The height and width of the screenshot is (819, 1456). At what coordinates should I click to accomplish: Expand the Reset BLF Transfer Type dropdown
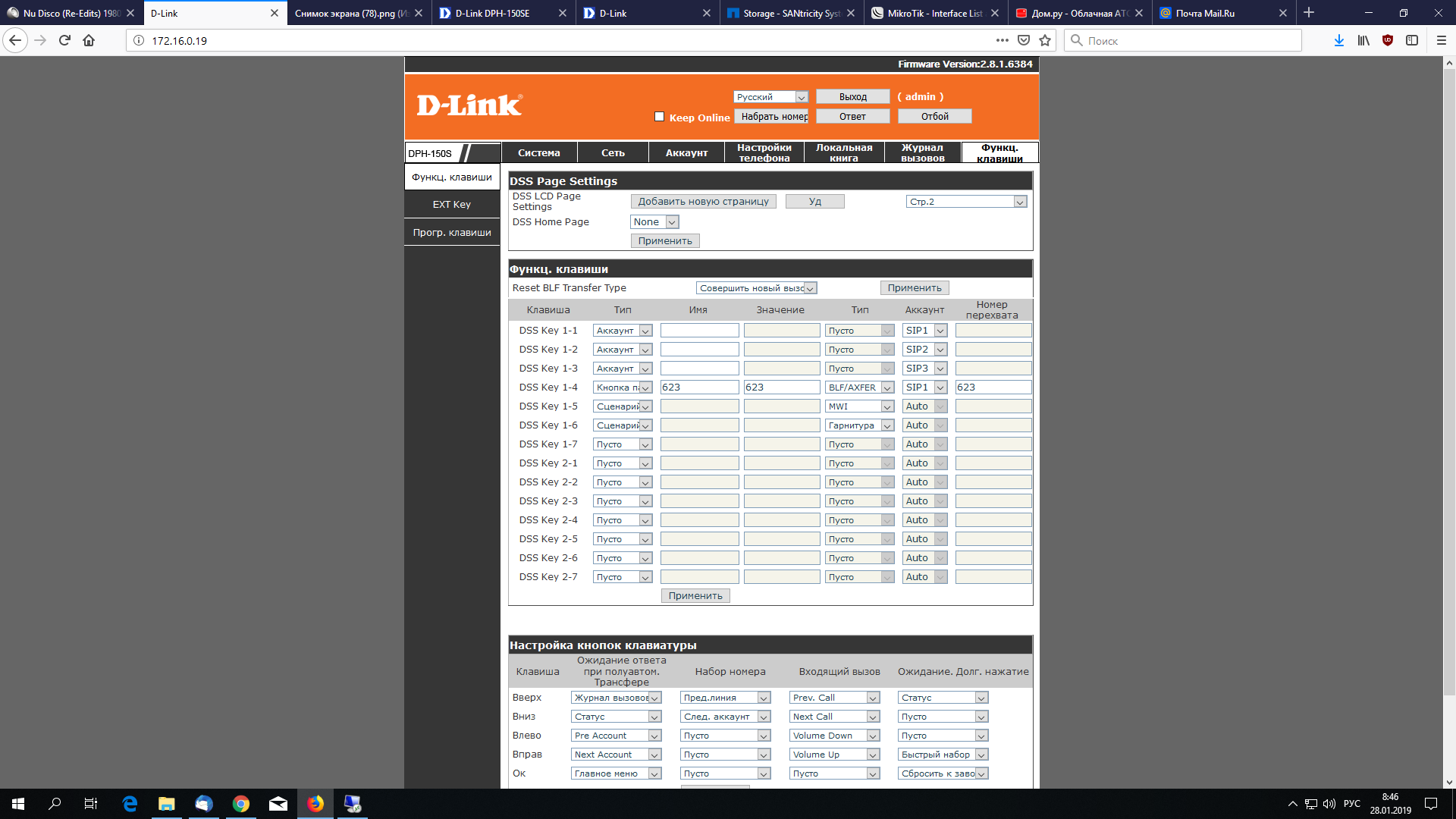point(756,288)
